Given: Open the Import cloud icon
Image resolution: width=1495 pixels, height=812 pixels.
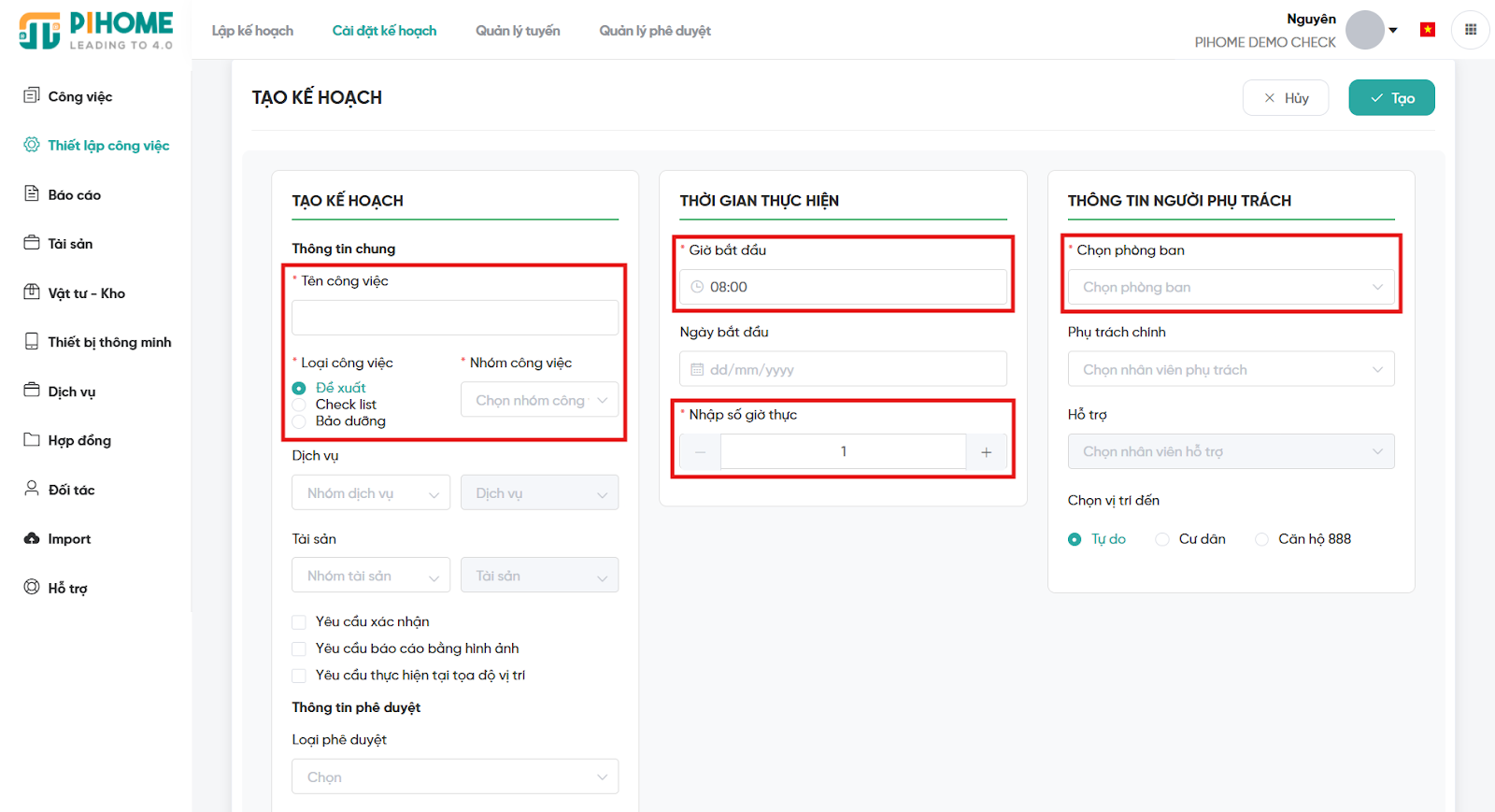Looking at the screenshot, I should pos(32,538).
